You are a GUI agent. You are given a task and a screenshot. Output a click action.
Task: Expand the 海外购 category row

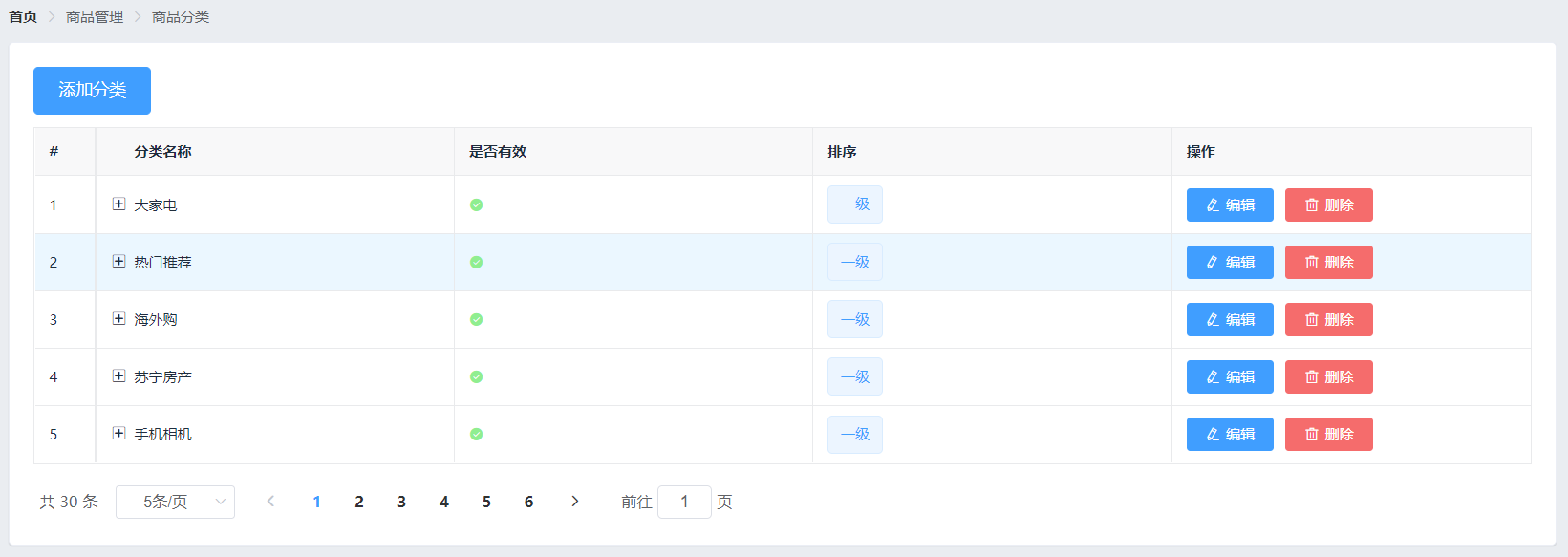pyautogui.click(x=118, y=319)
